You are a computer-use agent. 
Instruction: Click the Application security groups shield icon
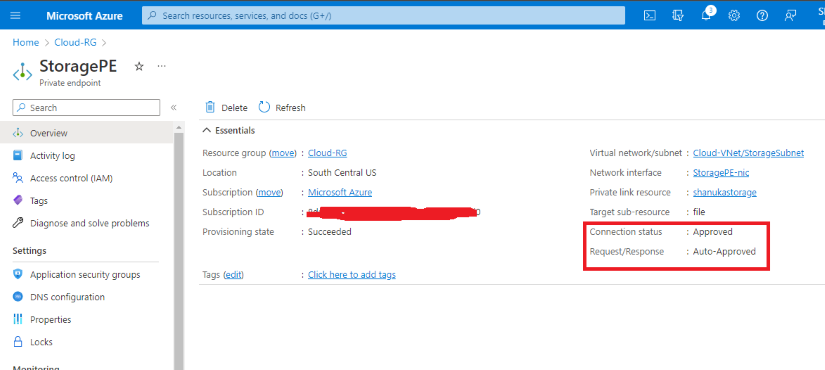tap(18, 275)
